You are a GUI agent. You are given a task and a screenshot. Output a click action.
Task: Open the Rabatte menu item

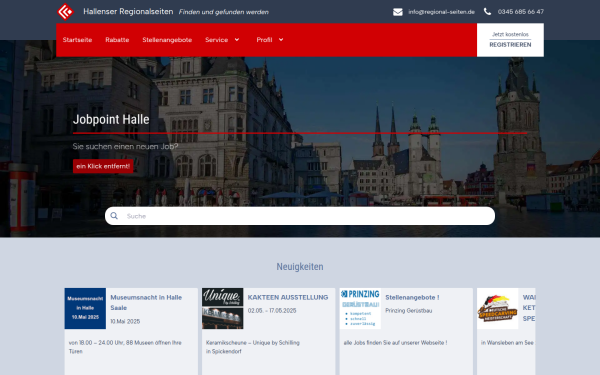coord(117,40)
